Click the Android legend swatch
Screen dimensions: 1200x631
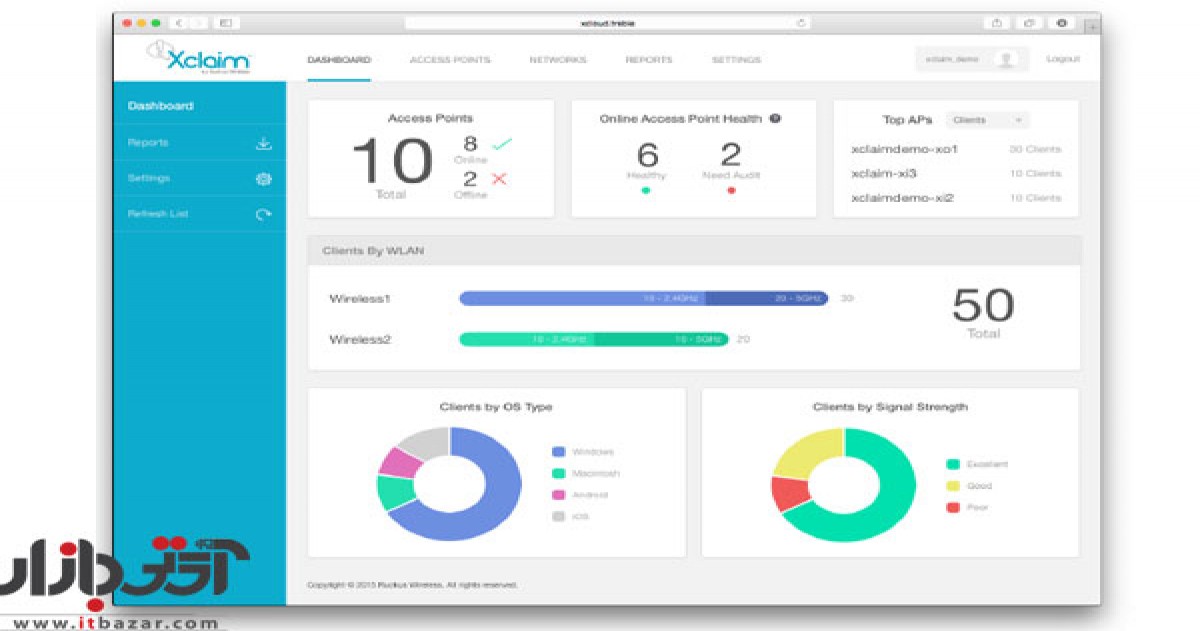[559, 495]
